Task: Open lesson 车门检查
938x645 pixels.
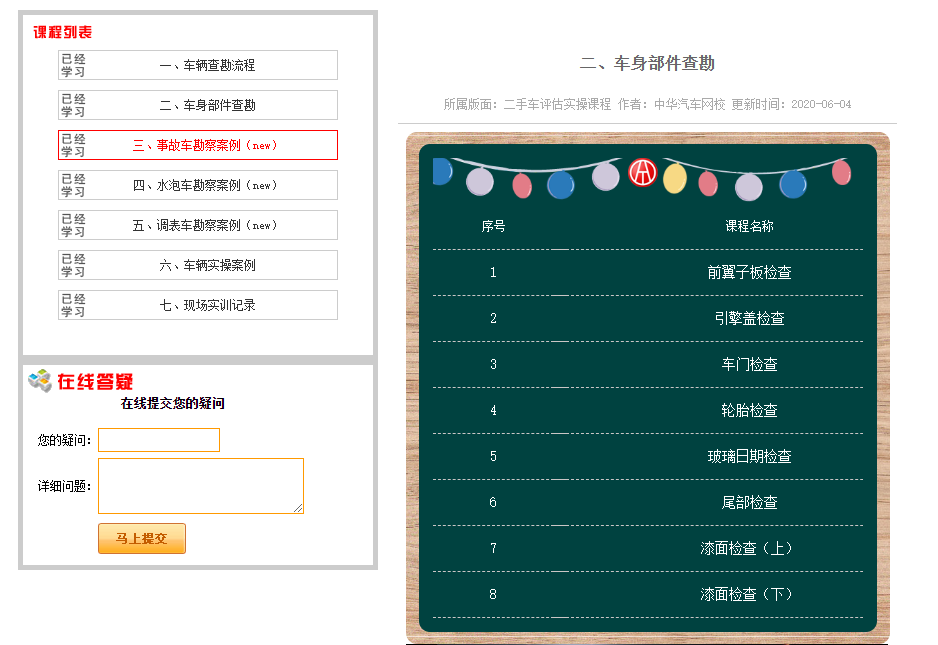Action: tap(749, 364)
